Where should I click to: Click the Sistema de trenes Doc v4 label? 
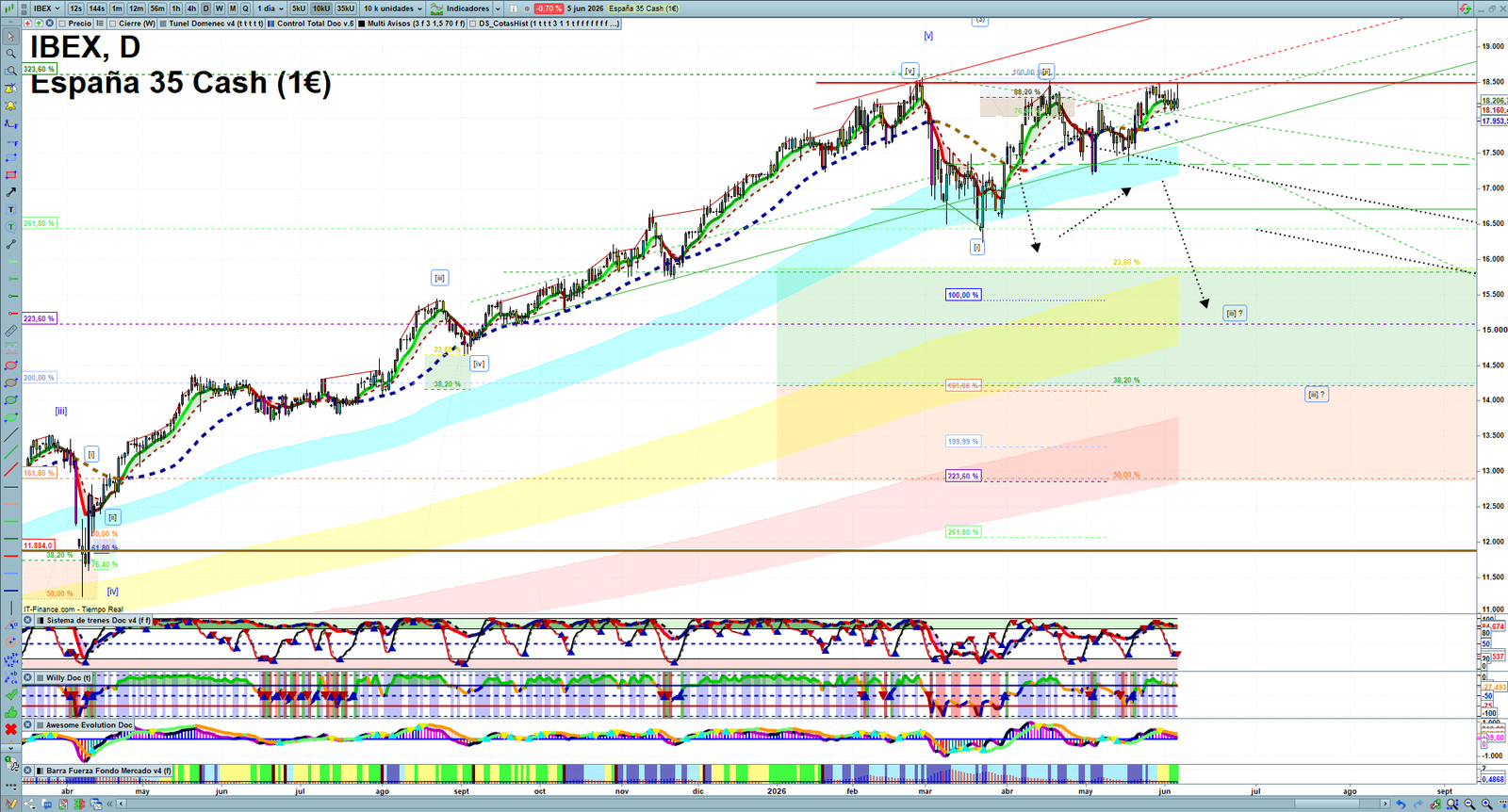pos(98,621)
